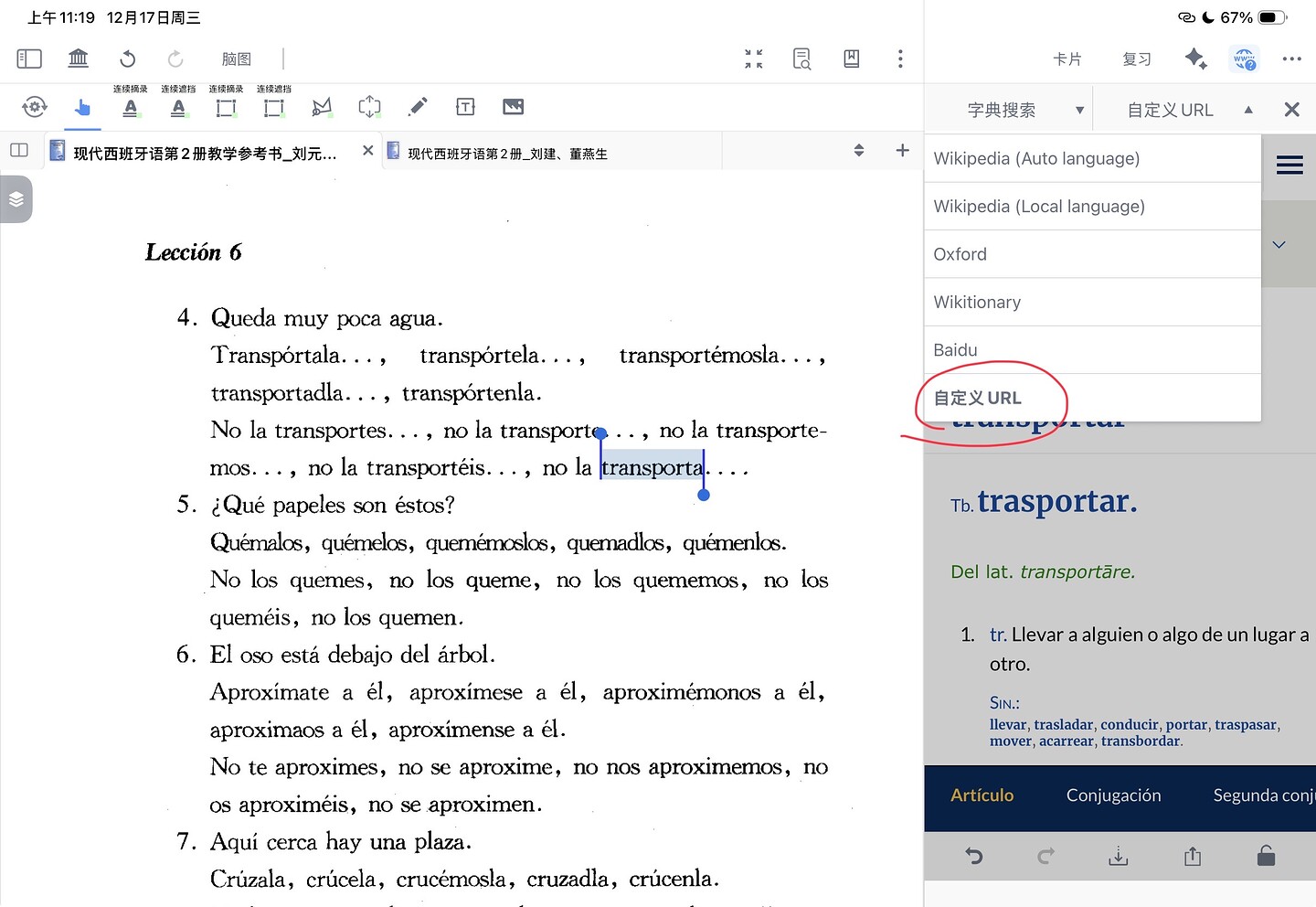1316x907 pixels.
Task: Follow the 'trasladar' synonym link
Action: tap(1063, 724)
